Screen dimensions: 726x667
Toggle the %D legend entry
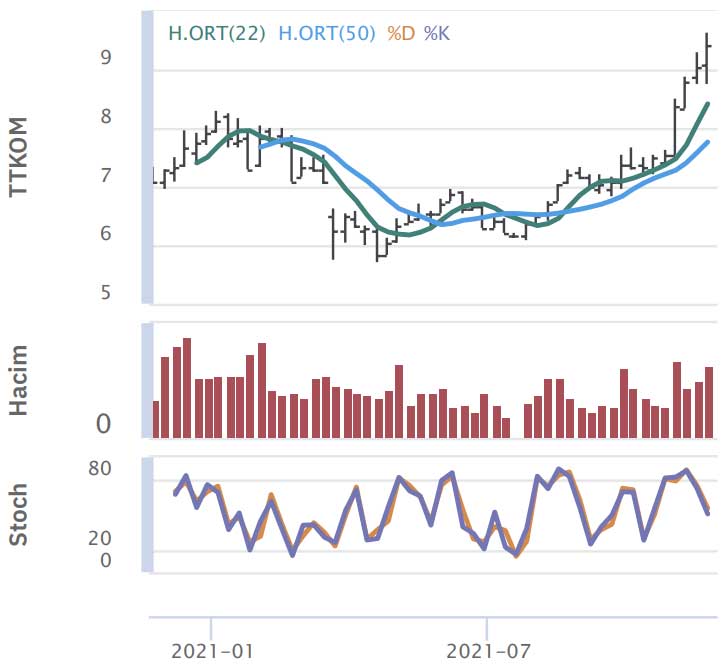pyautogui.click(x=401, y=33)
